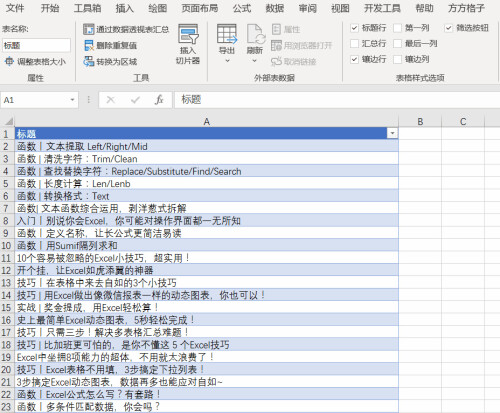Enable the First Column (第一列) checkbox
500x413 pixels.
pyautogui.click(x=397, y=28)
